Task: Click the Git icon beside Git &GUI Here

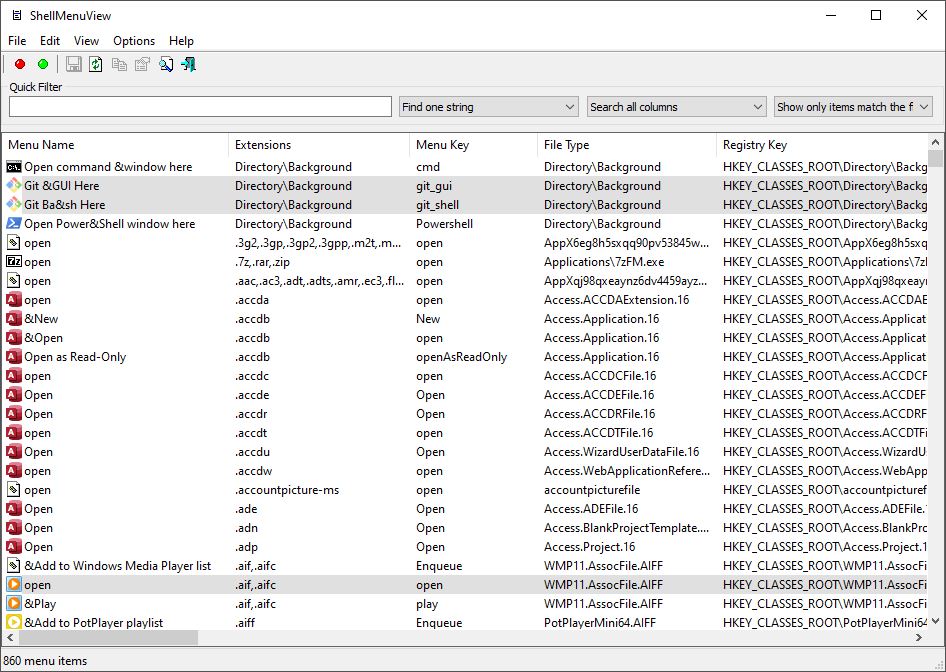Action: (x=13, y=186)
